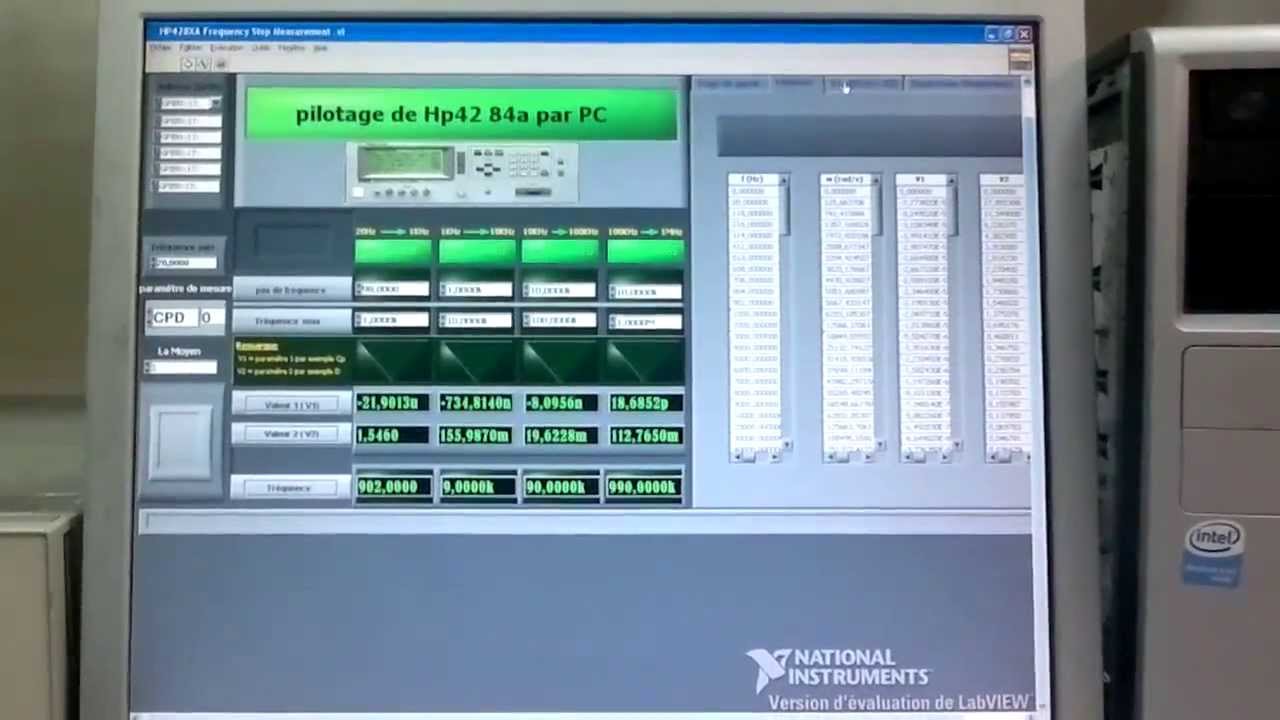Click the LabVIEW Run arrow icon

(187, 64)
